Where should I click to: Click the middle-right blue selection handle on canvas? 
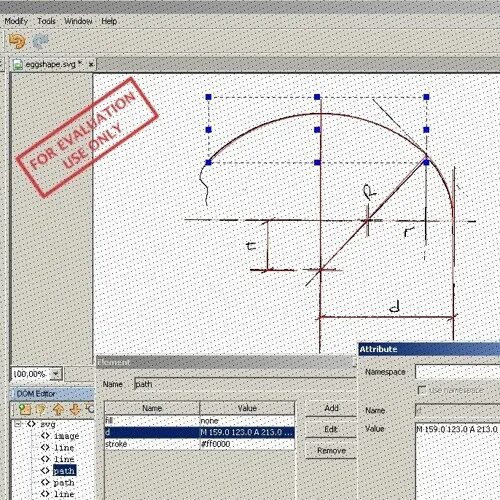(426, 130)
